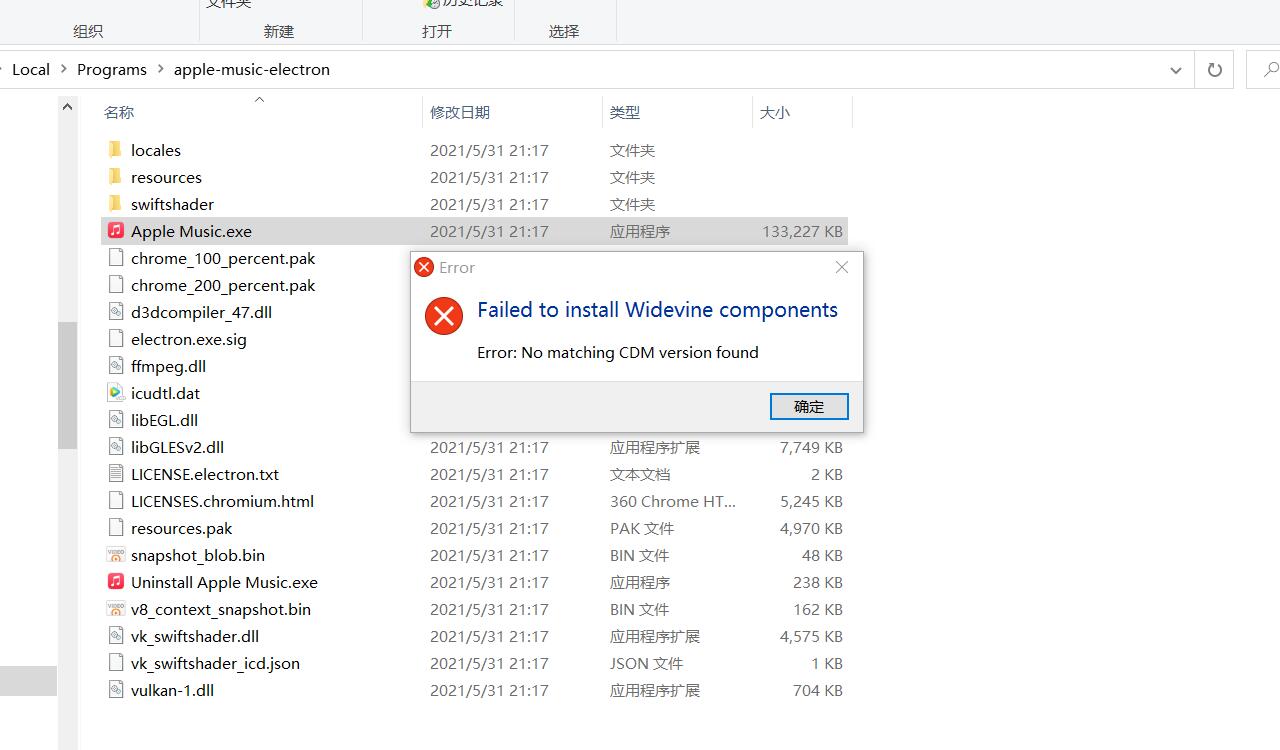The image size is (1280, 750).
Task: Open the address bar dropdown chevron
Action: tap(1176, 69)
